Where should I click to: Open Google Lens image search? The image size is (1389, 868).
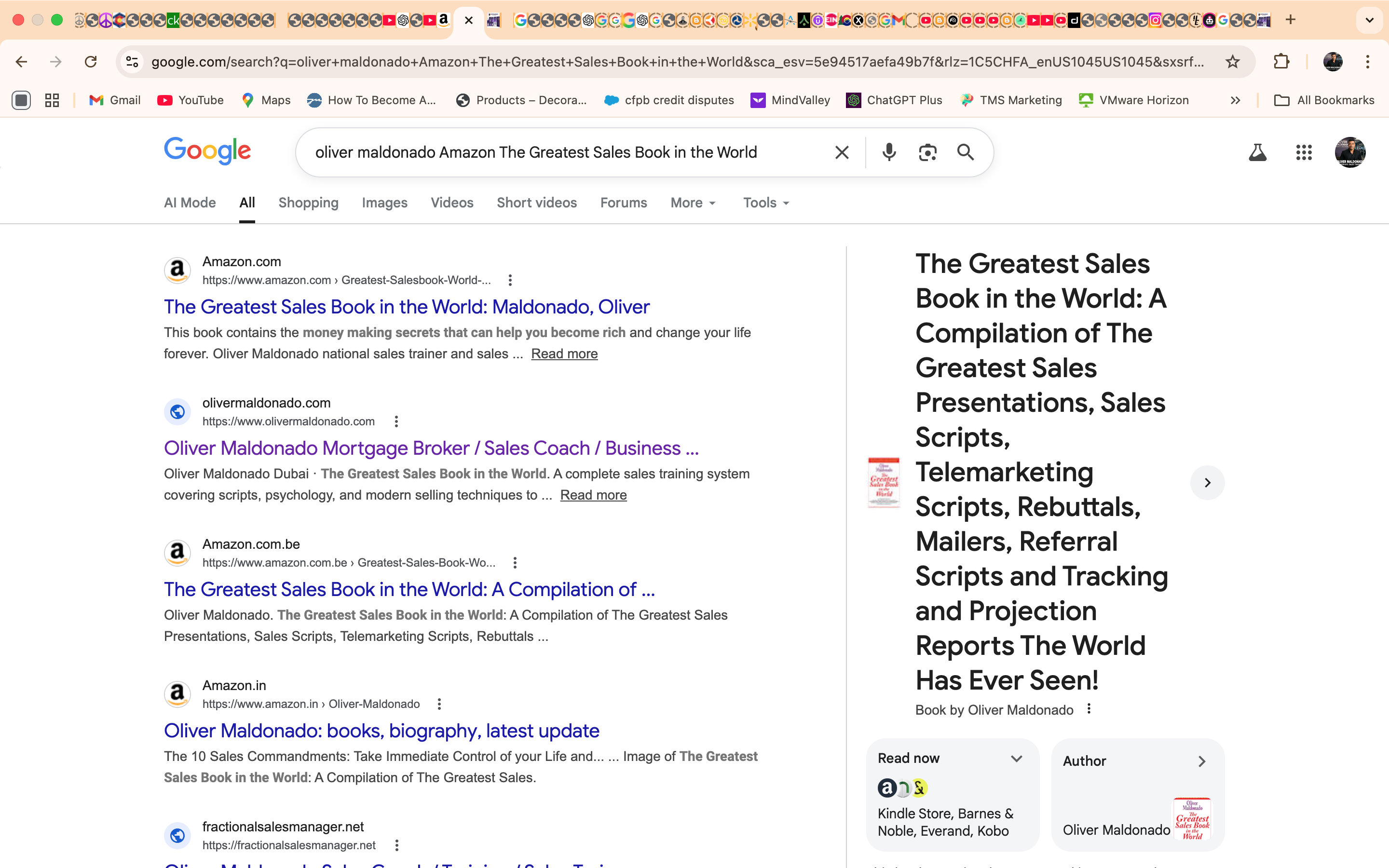coord(927,152)
